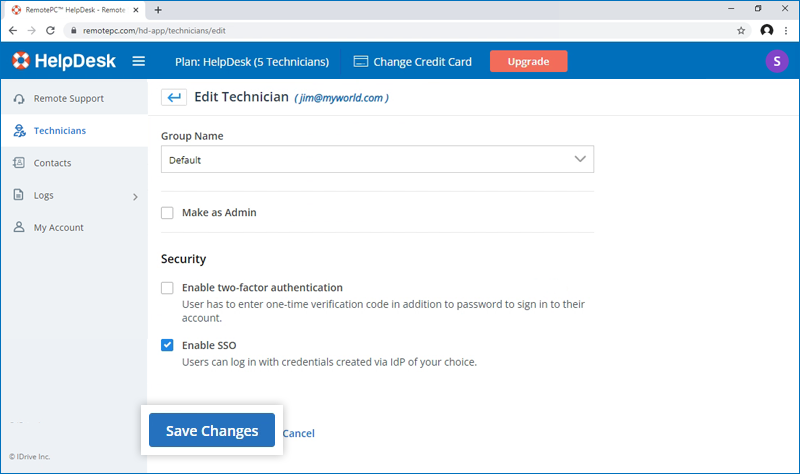Click the Cancel link

[298, 433]
